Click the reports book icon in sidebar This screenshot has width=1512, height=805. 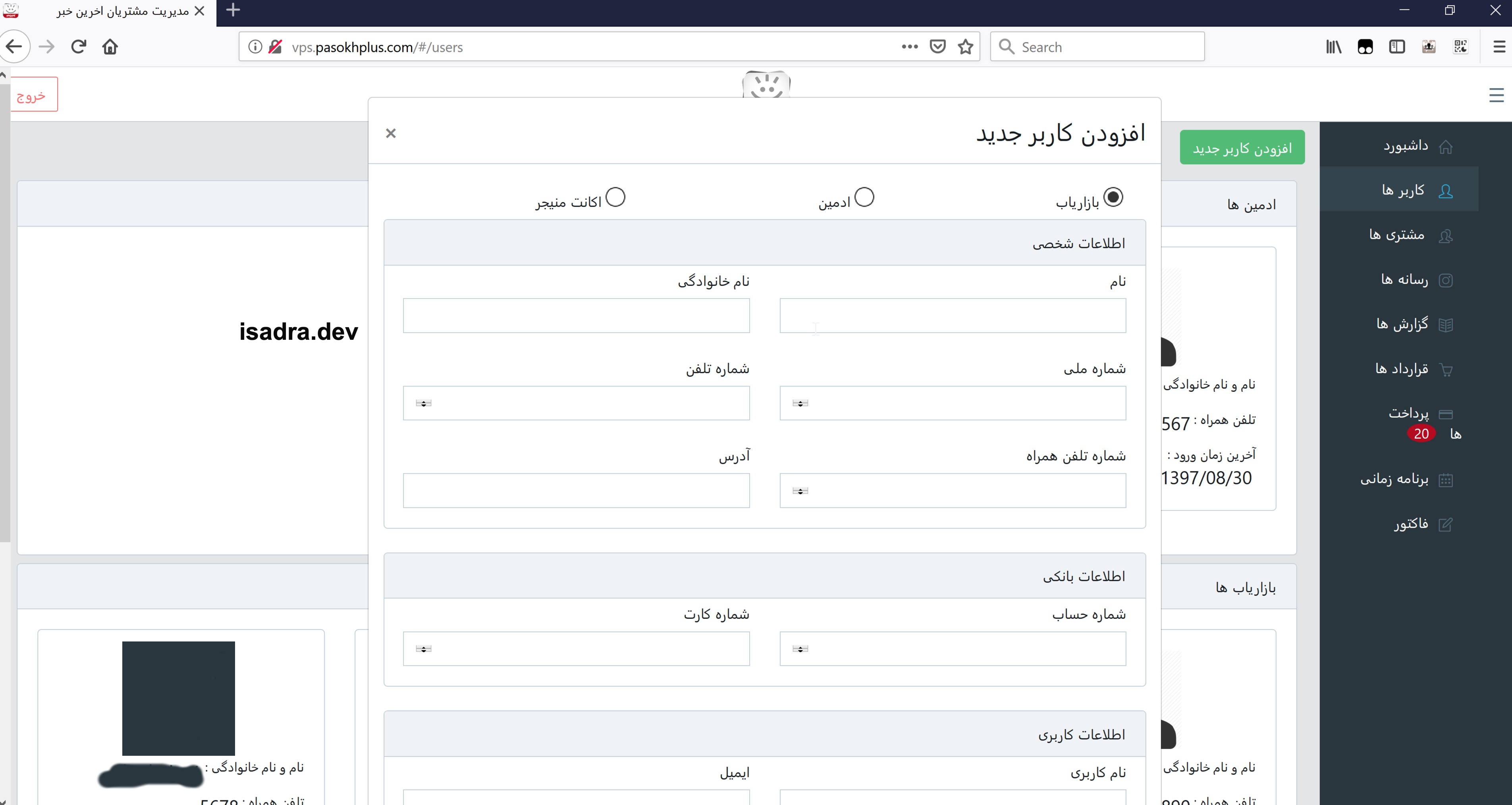click(x=1446, y=325)
